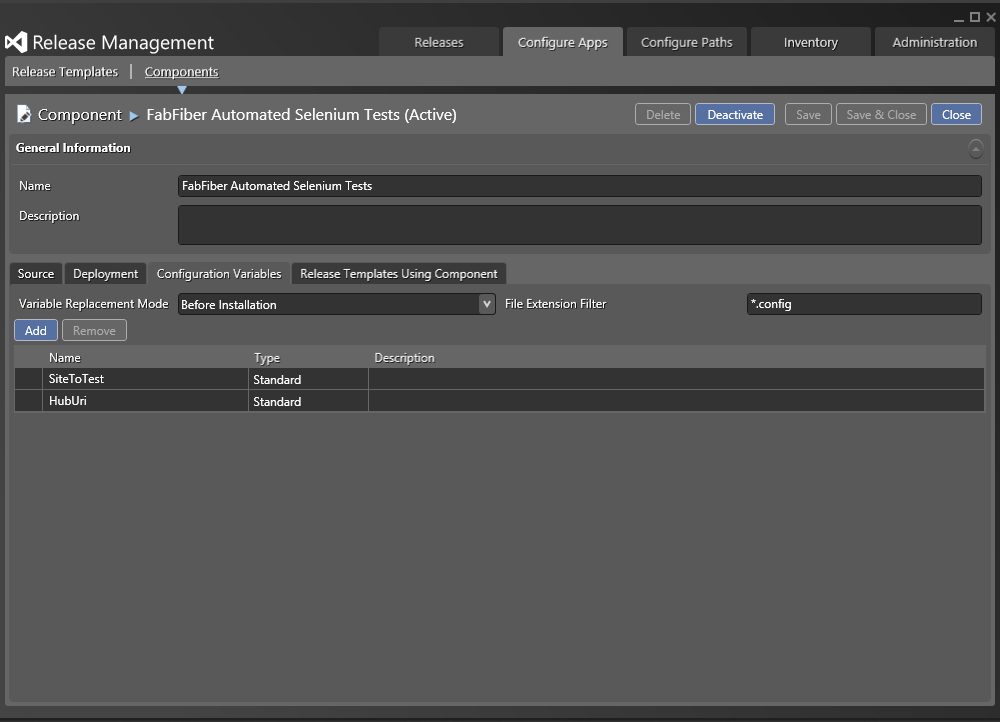Screen dimensions: 1000x722
Task: Open Release Templates submenu link
Action: tap(65, 71)
